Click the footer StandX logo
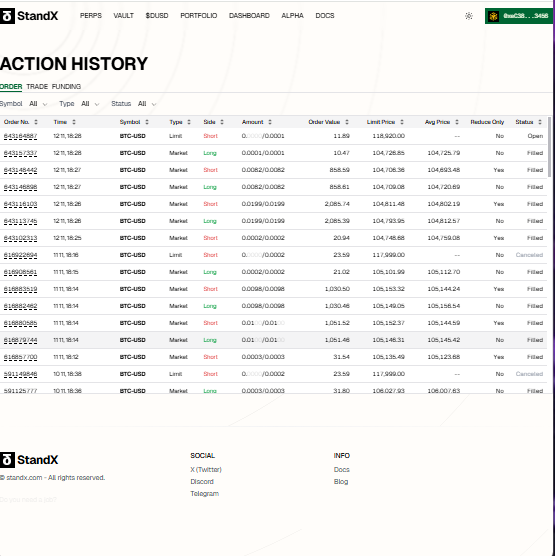Viewport: 555px width, 556px height. point(29,460)
